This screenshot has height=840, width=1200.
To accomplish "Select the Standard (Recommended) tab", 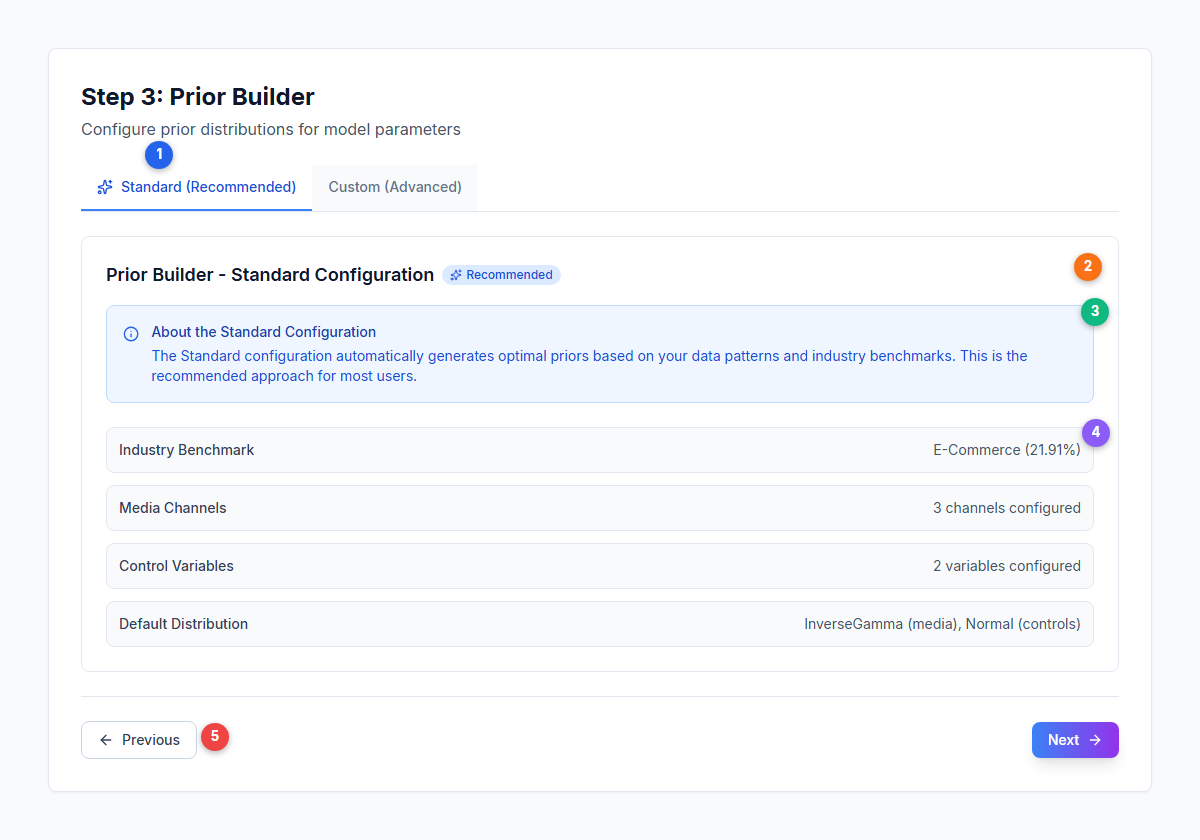I will [196, 188].
